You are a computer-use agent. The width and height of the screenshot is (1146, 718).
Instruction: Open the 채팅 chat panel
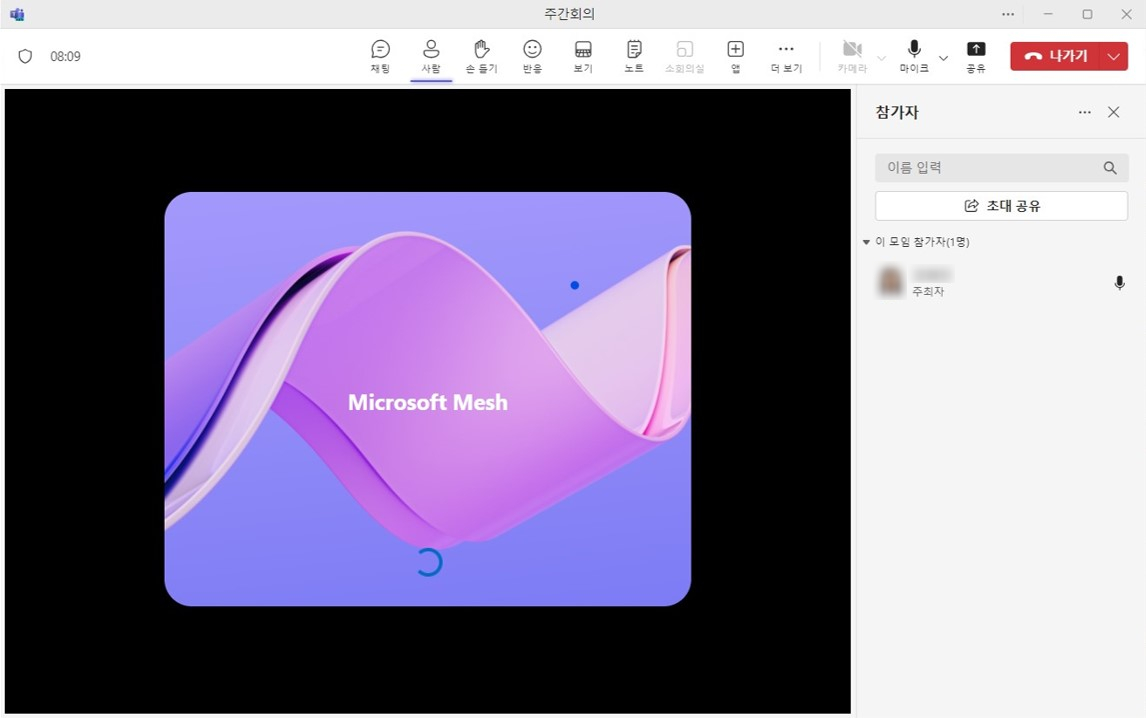380,56
